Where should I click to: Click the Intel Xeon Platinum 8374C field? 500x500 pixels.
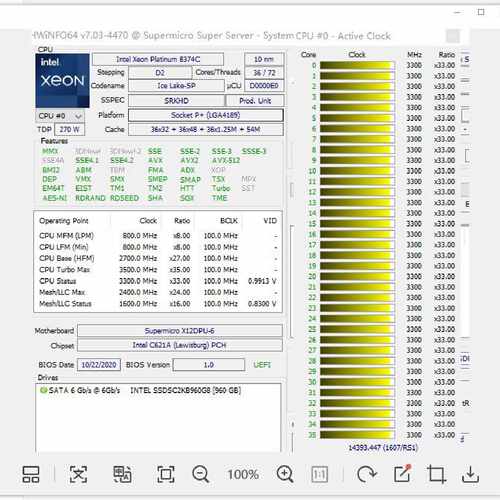click(158, 59)
